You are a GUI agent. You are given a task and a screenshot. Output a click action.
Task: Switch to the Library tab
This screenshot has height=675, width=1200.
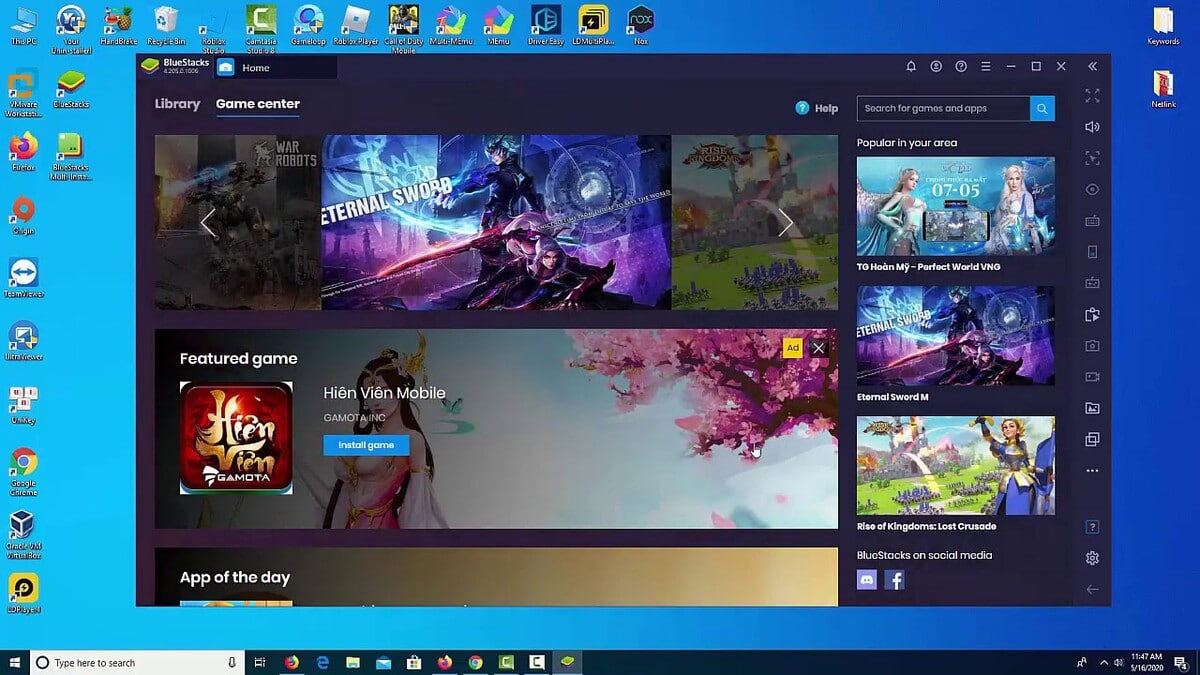(x=177, y=104)
